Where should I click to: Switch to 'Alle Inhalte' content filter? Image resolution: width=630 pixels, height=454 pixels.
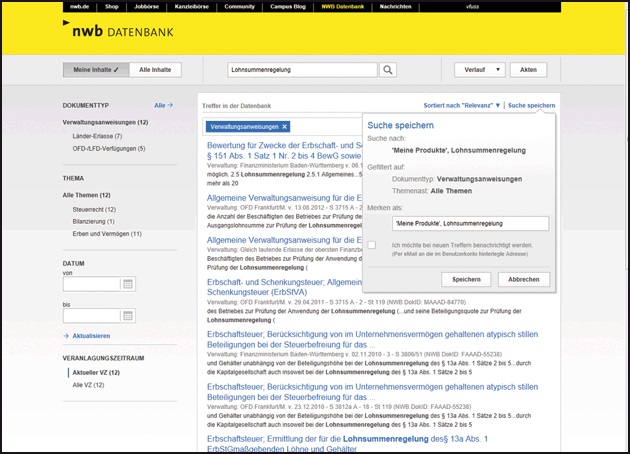(154, 70)
